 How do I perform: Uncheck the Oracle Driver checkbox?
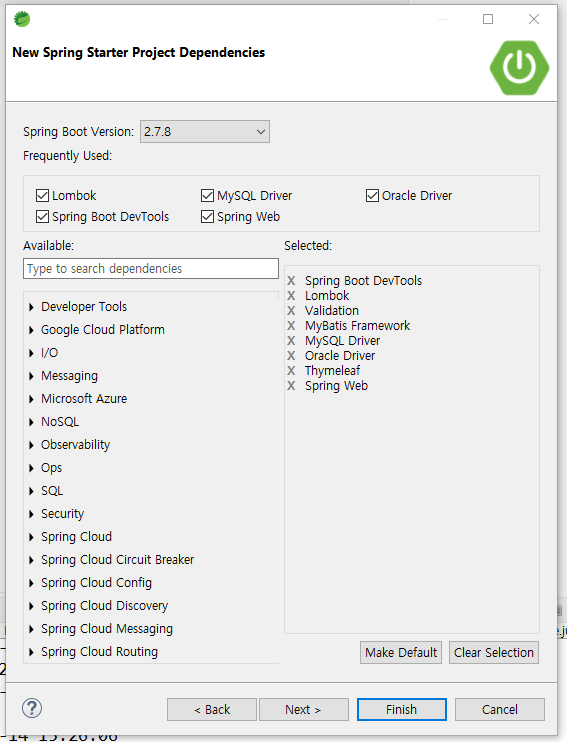[372, 195]
